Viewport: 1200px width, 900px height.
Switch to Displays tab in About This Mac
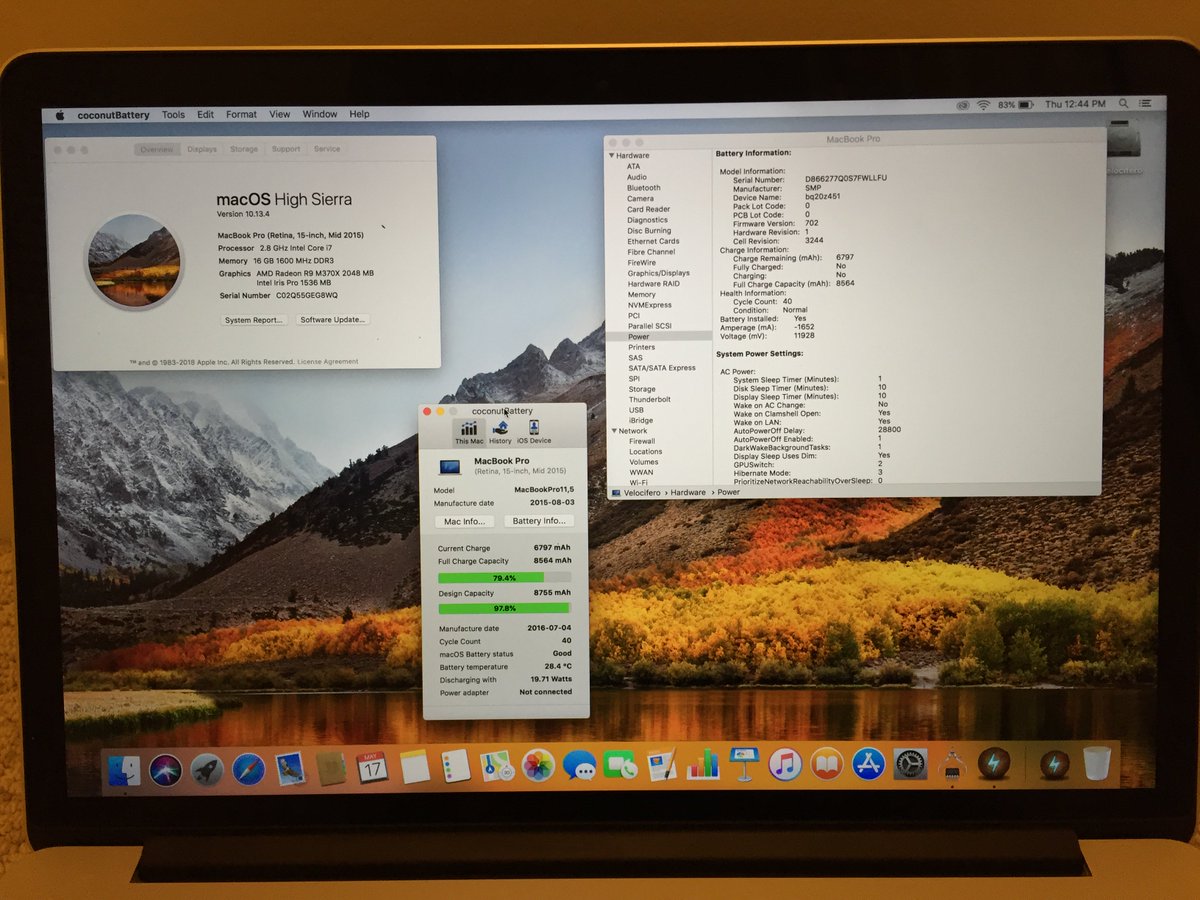click(x=202, y=149)
